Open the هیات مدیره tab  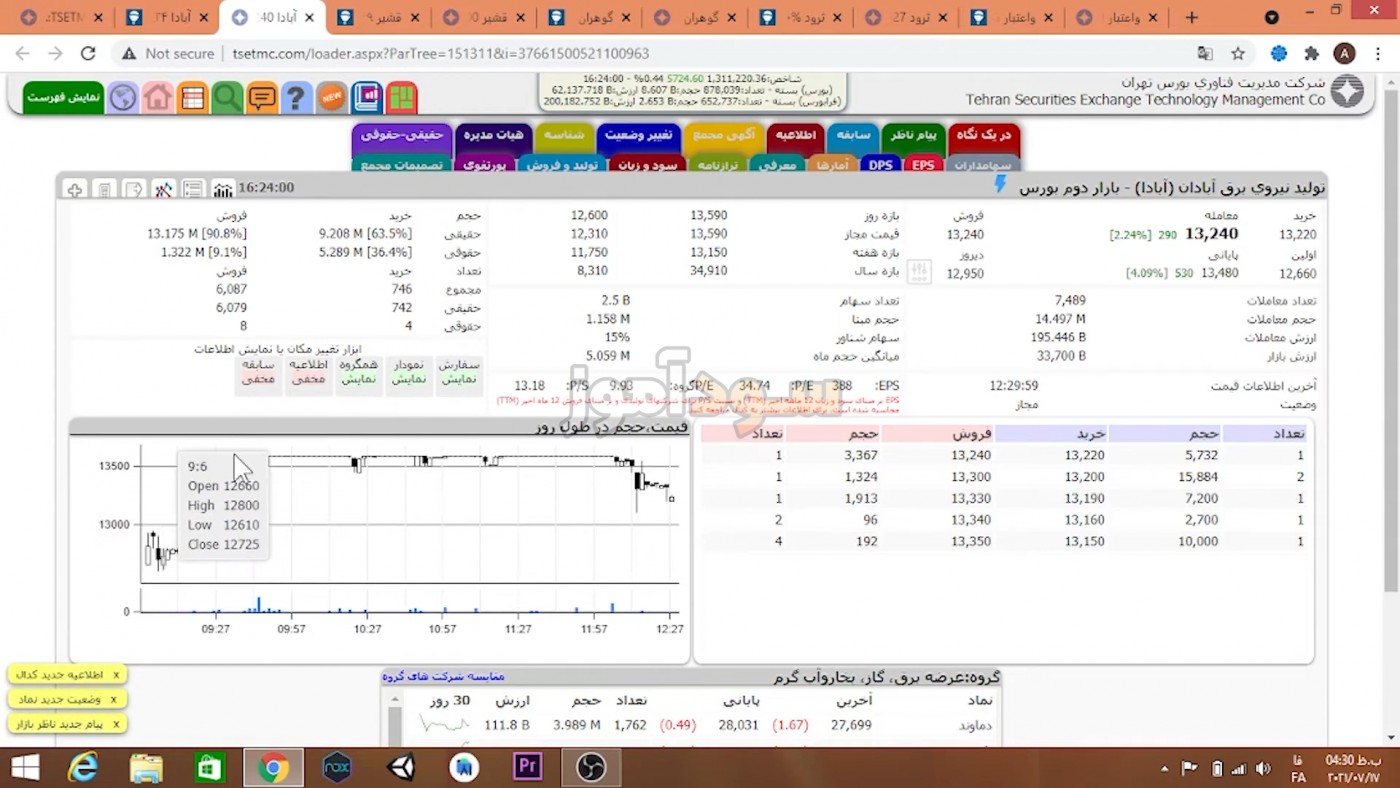click(493, 135)
